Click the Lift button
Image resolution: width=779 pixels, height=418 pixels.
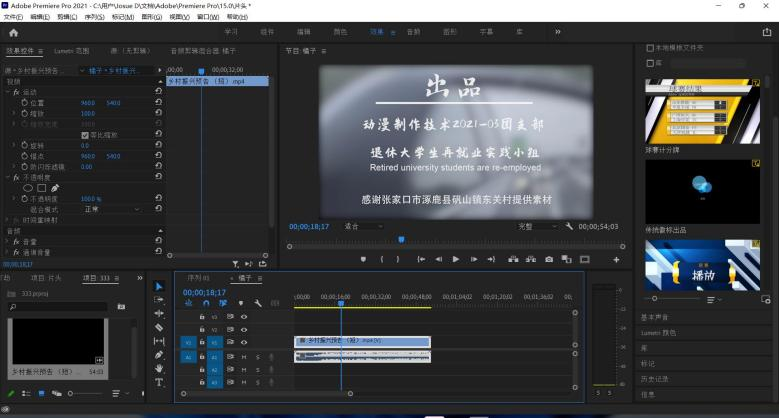coord(513,259)
